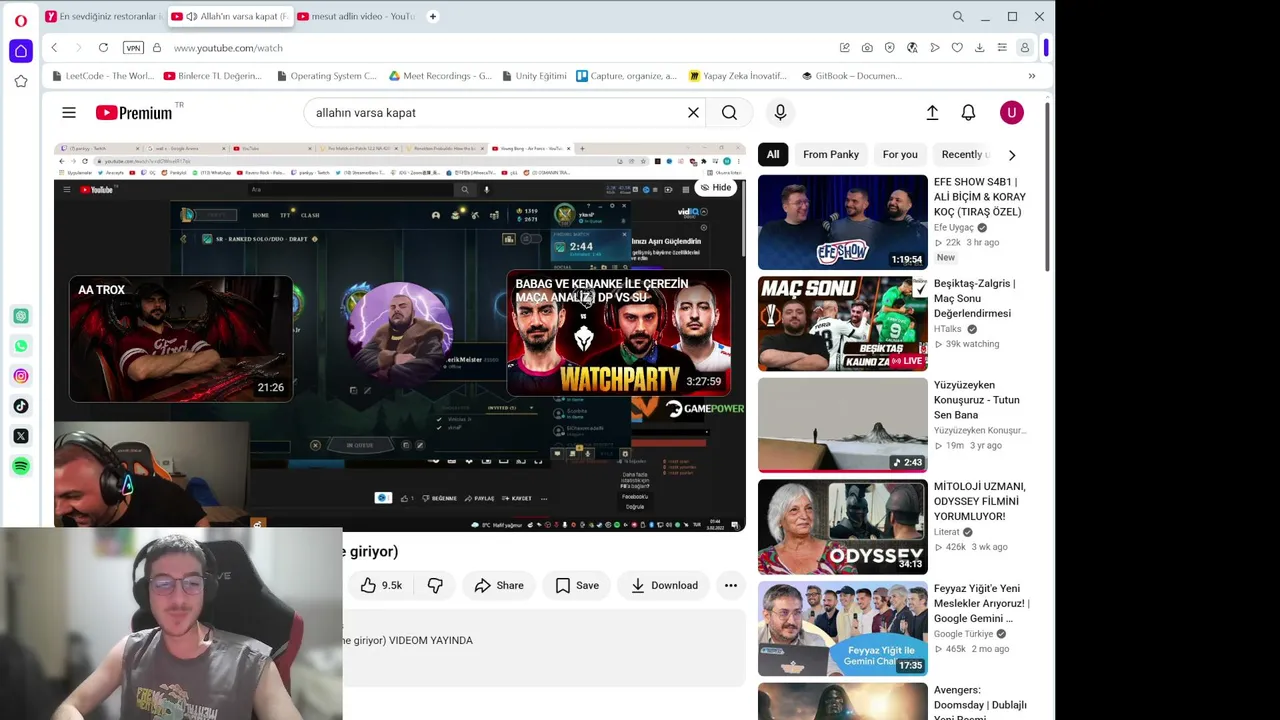Open Opera easy setup sliders icon
The width and height of the screenshot is (1280, 720).
[x=1002, y=48]
